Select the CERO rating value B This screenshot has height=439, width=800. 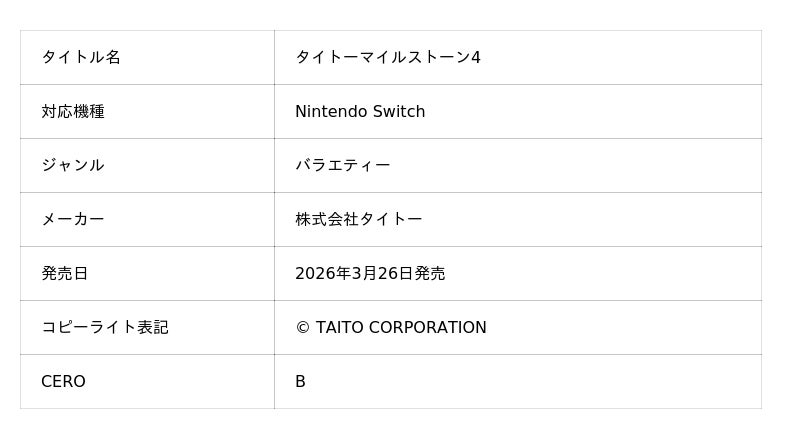300,382
